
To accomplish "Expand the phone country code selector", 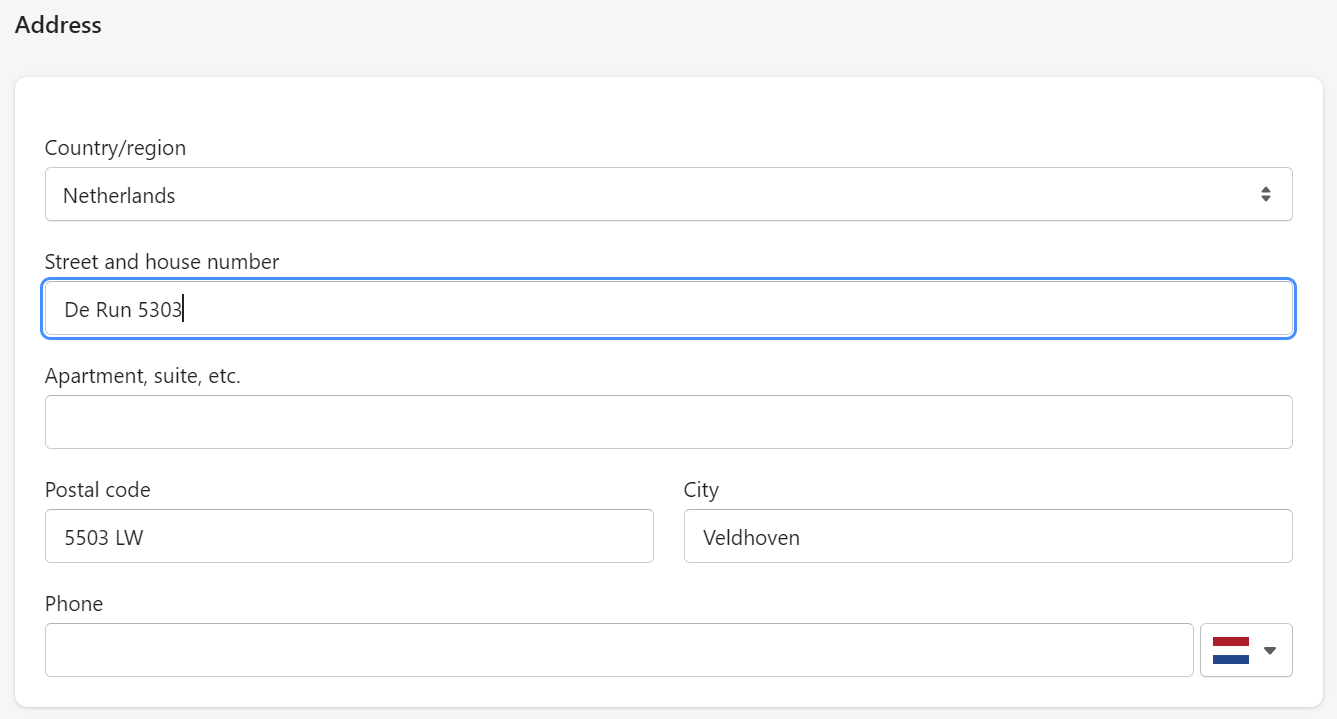I will (x=1246, y=649).
